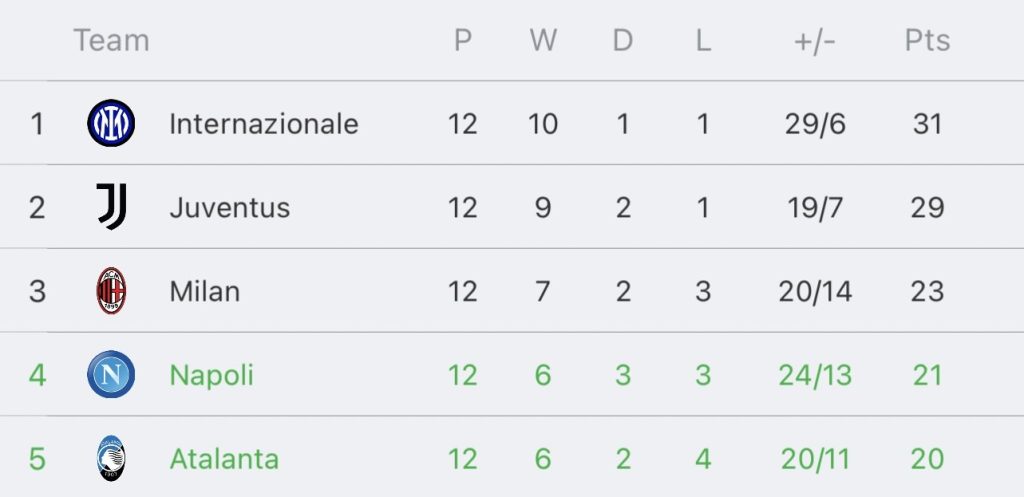Click the W wins column header
The height and width of the screenshot is (497, 1024).
click(543, 40)
